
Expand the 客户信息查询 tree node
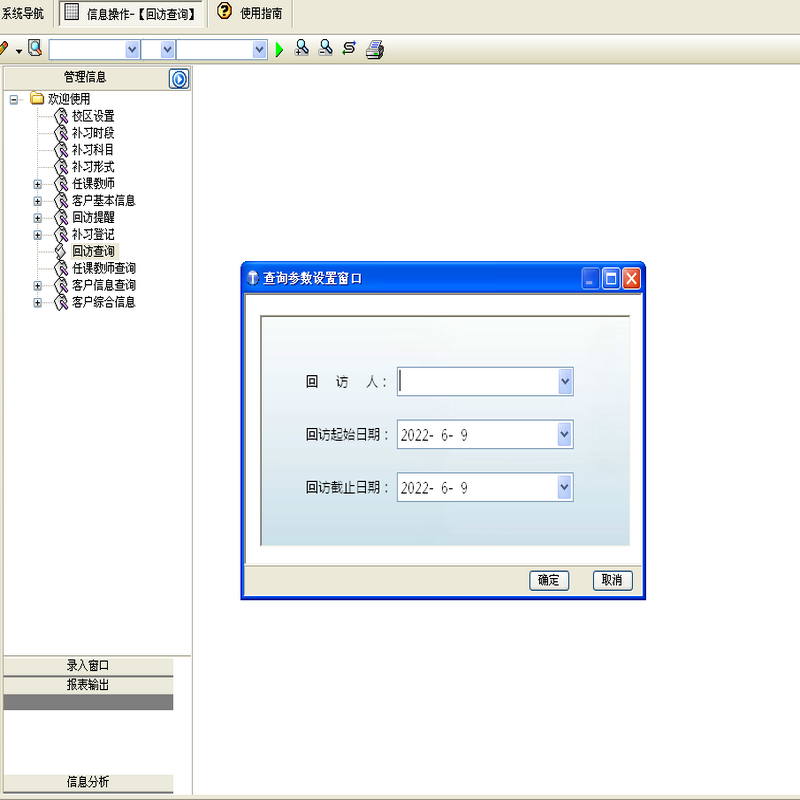[x=37, y=286]
